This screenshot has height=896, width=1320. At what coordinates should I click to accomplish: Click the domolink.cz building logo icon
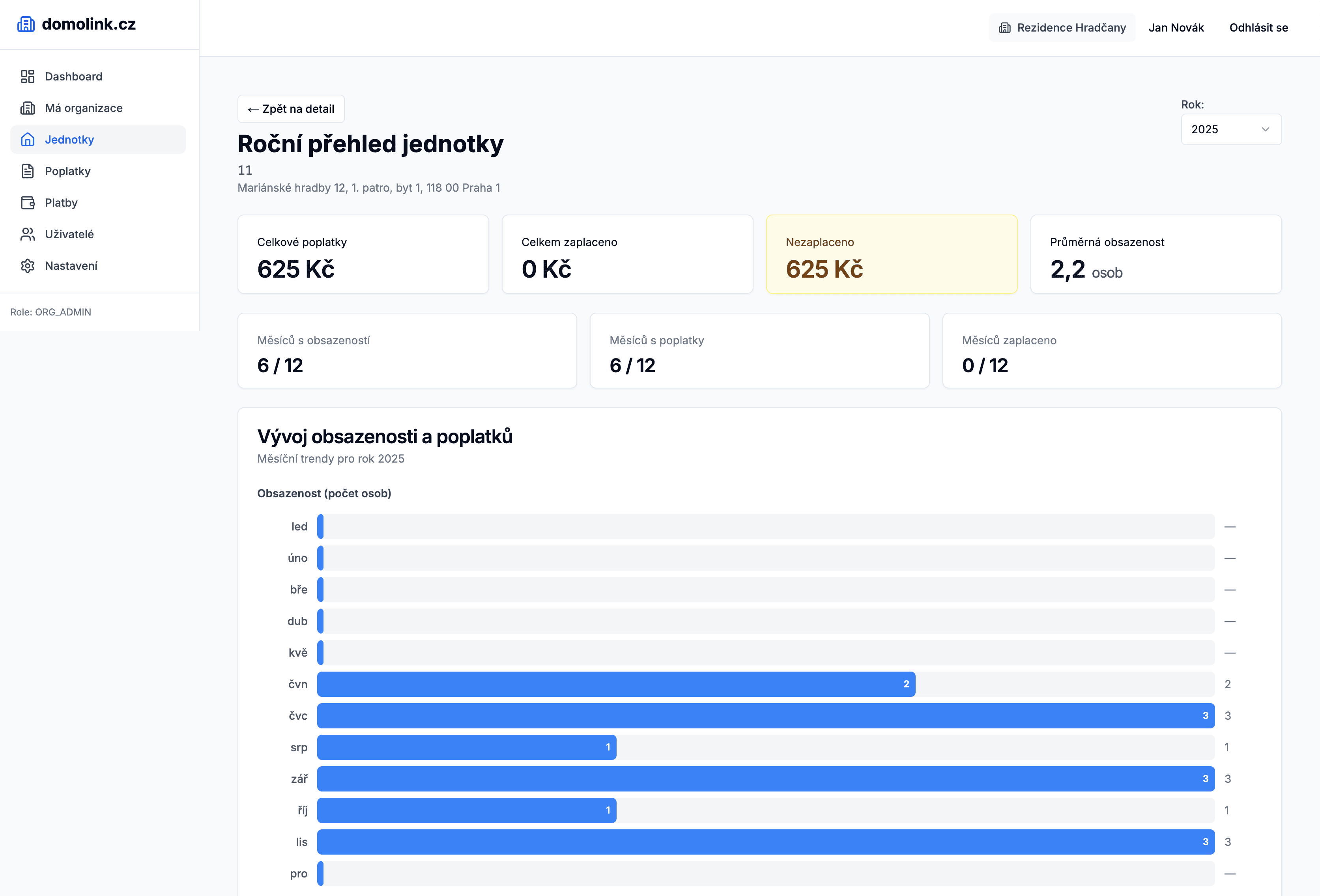tap(26, 24)
